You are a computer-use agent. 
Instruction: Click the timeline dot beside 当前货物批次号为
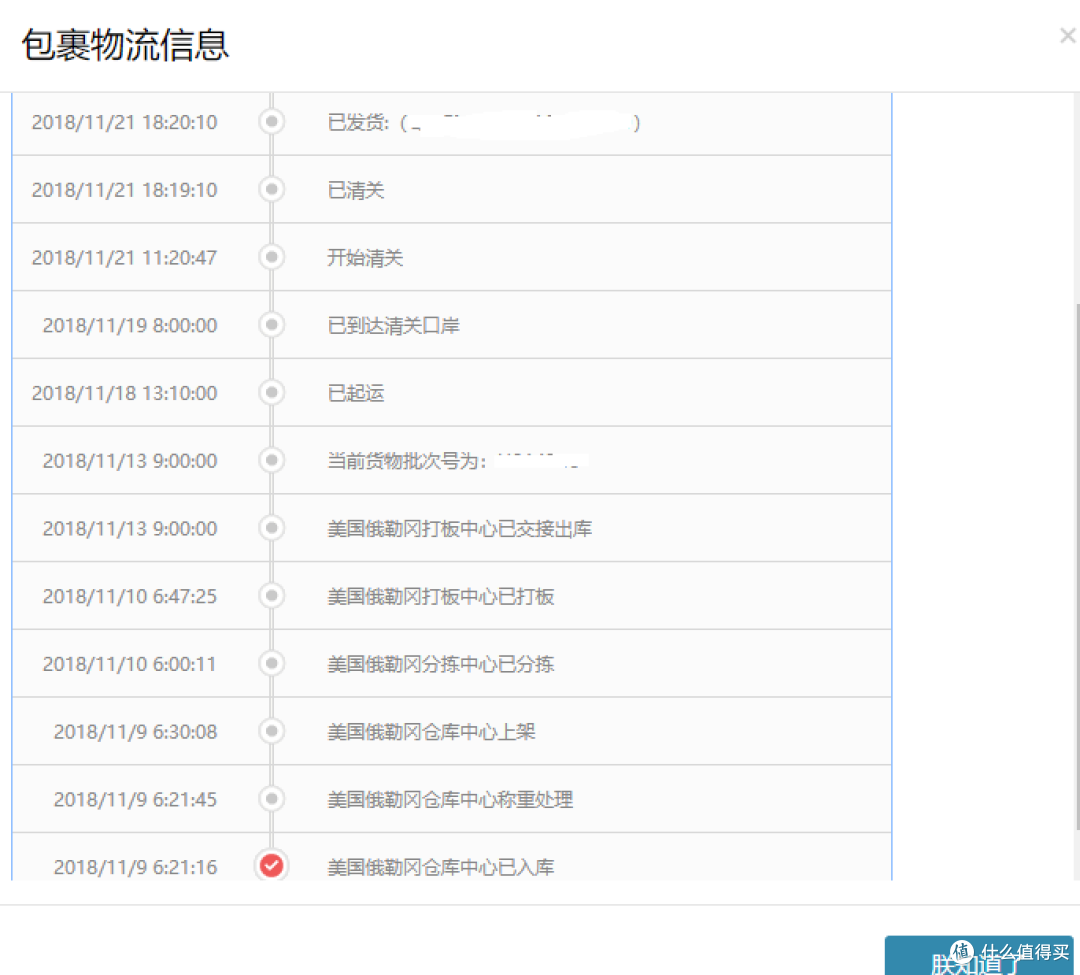pos(271,460)
